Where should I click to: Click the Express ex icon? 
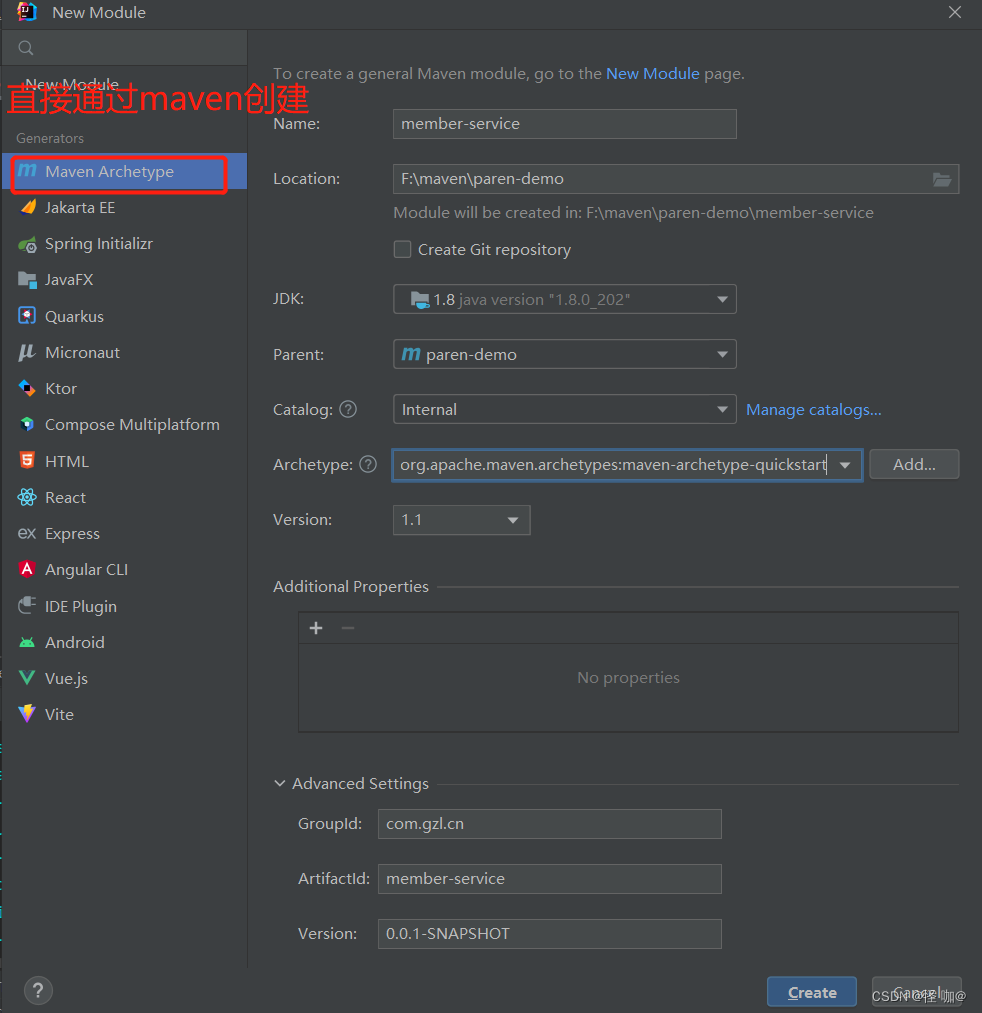tap(27, 533)
